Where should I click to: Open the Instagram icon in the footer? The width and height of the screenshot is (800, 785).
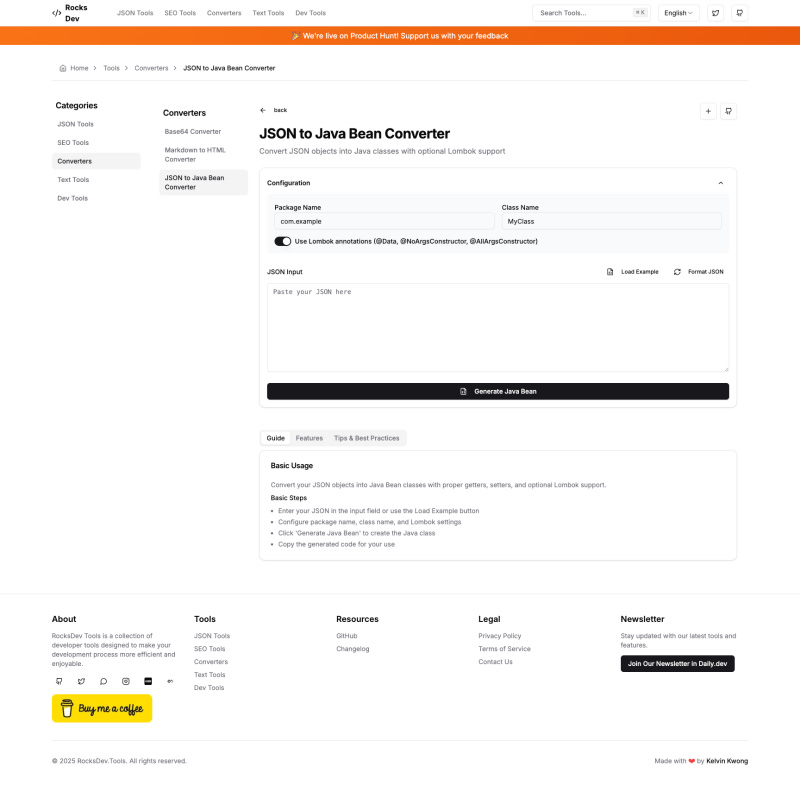[x=126, y=681]
